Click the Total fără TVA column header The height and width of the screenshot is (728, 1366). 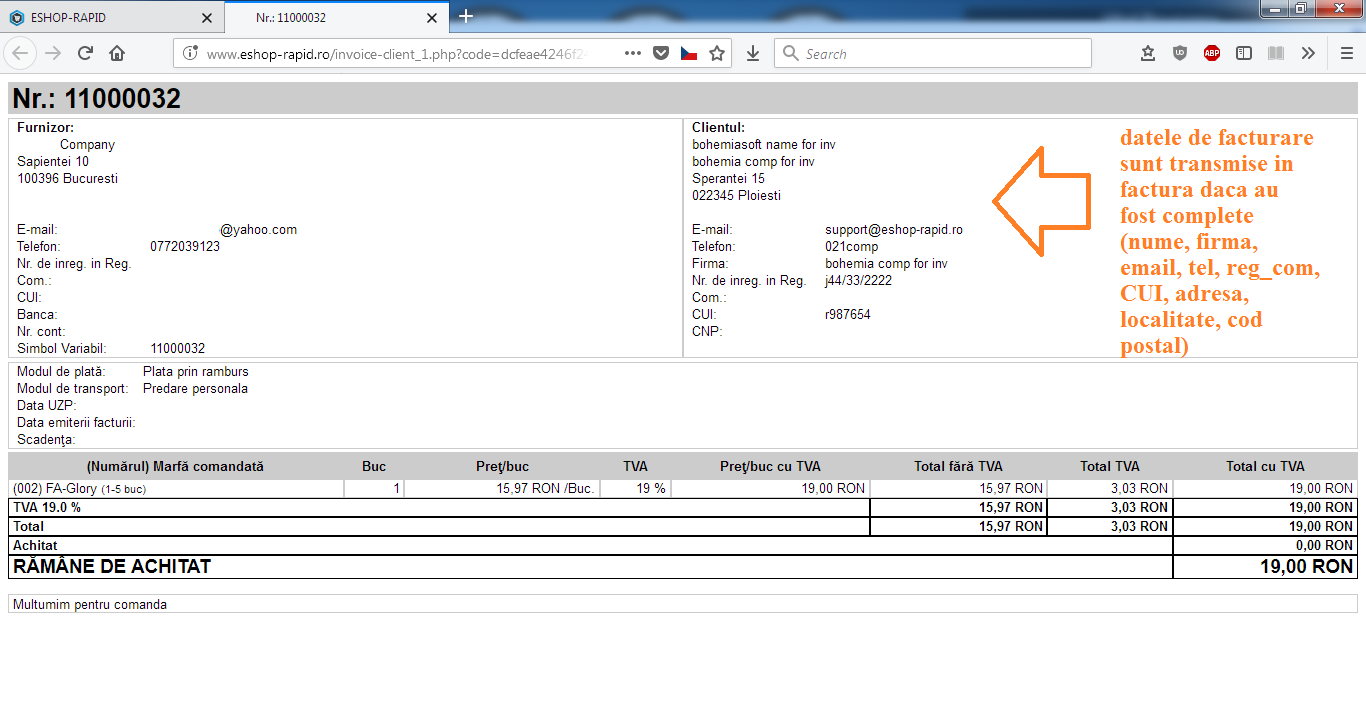(x=958, y=466)
